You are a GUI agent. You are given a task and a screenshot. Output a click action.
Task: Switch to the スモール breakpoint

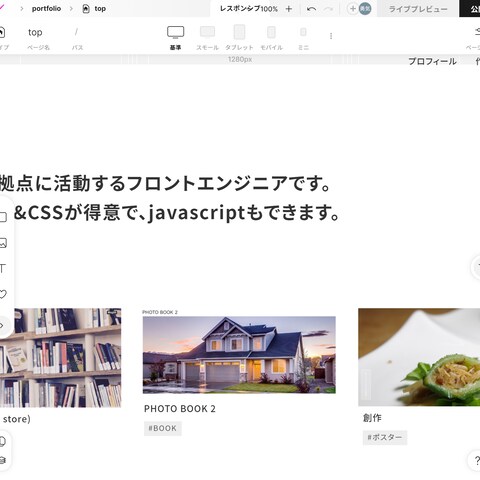(207, 32)
